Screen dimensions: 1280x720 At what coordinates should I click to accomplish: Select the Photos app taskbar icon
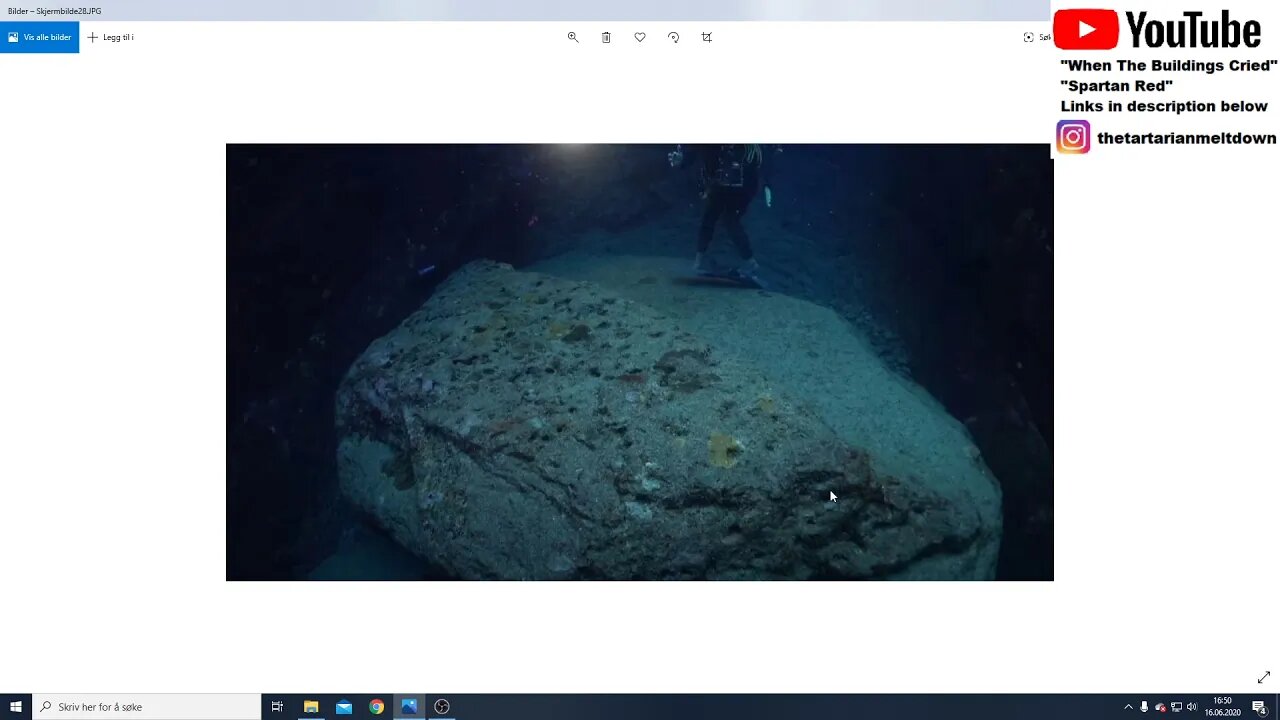(409, 707)
